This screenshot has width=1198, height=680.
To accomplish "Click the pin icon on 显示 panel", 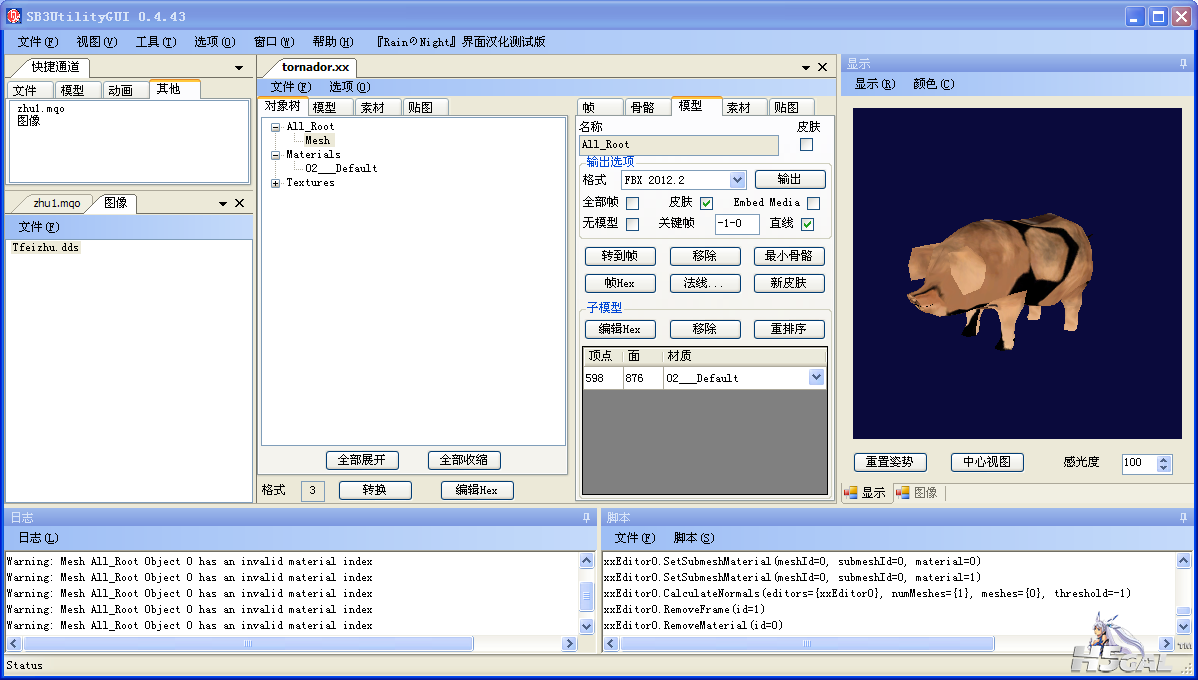I will tap(1183, 64).
